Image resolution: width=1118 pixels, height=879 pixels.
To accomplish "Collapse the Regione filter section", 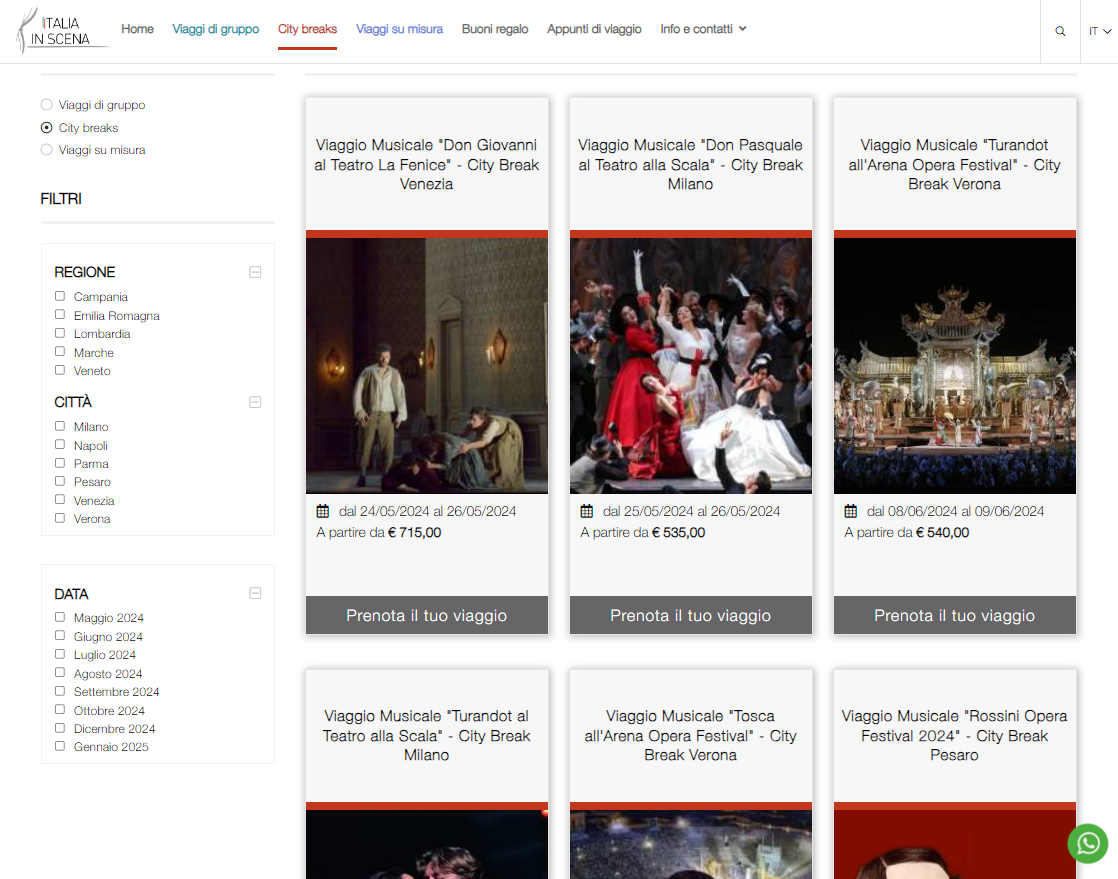I will (255, 272).
